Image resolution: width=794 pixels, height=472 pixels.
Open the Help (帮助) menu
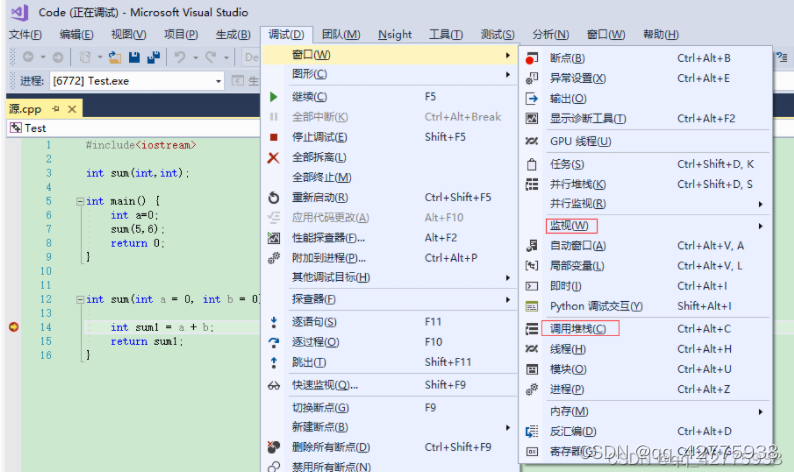pos(660,34)
